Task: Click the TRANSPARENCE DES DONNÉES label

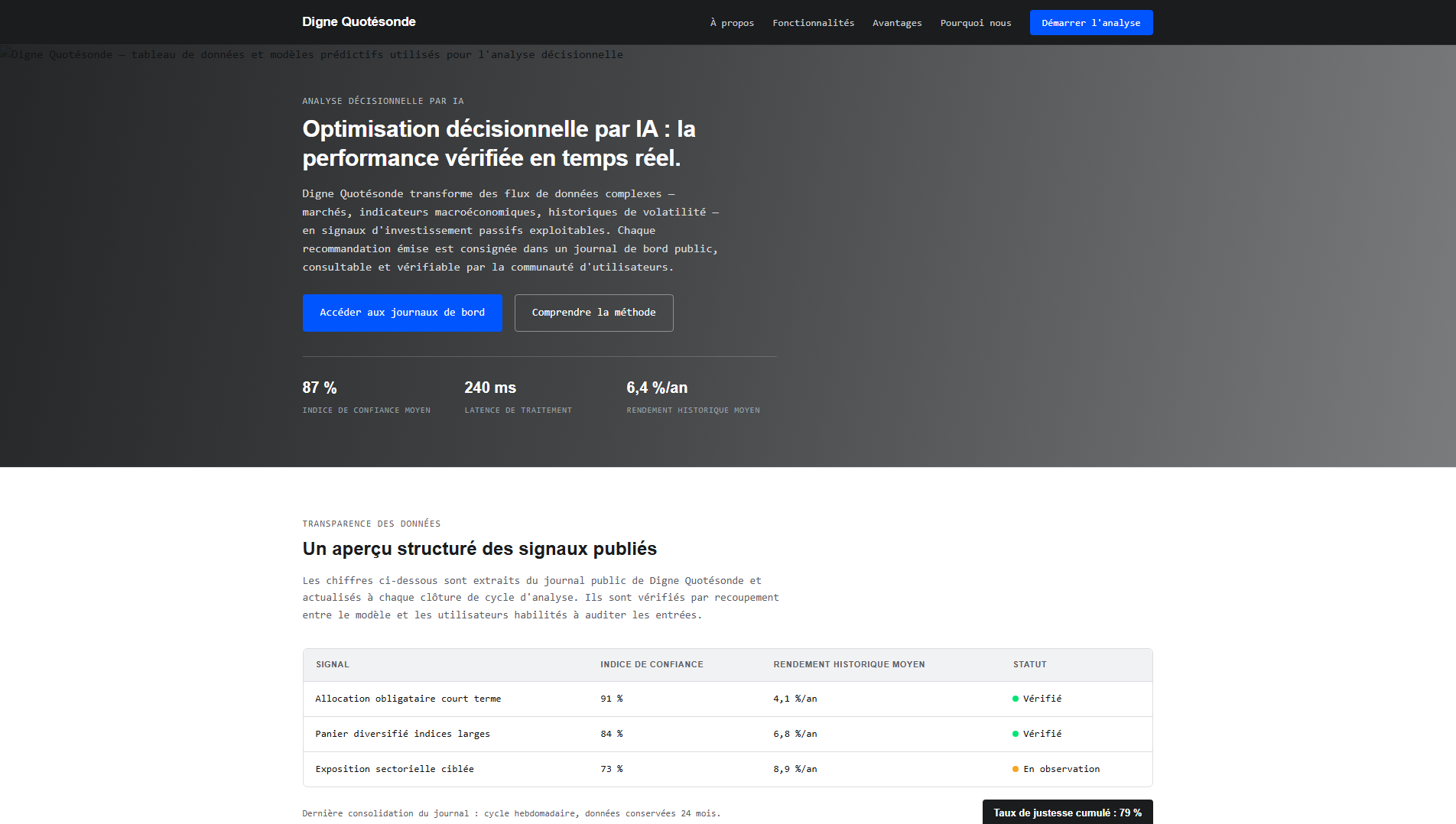Action: (372, 524)
